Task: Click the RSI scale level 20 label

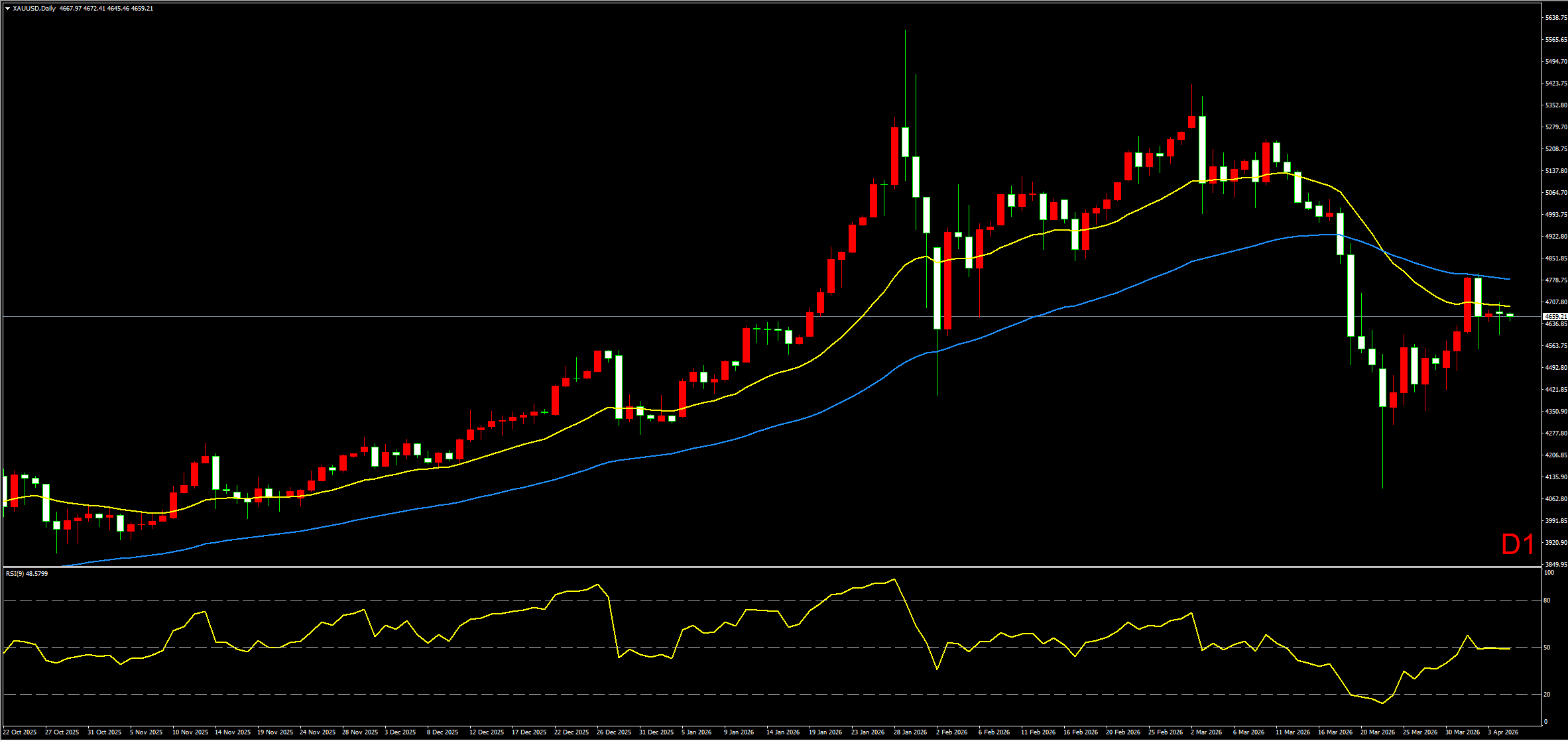Action: pyautogui.click(x=1547, y=695)
